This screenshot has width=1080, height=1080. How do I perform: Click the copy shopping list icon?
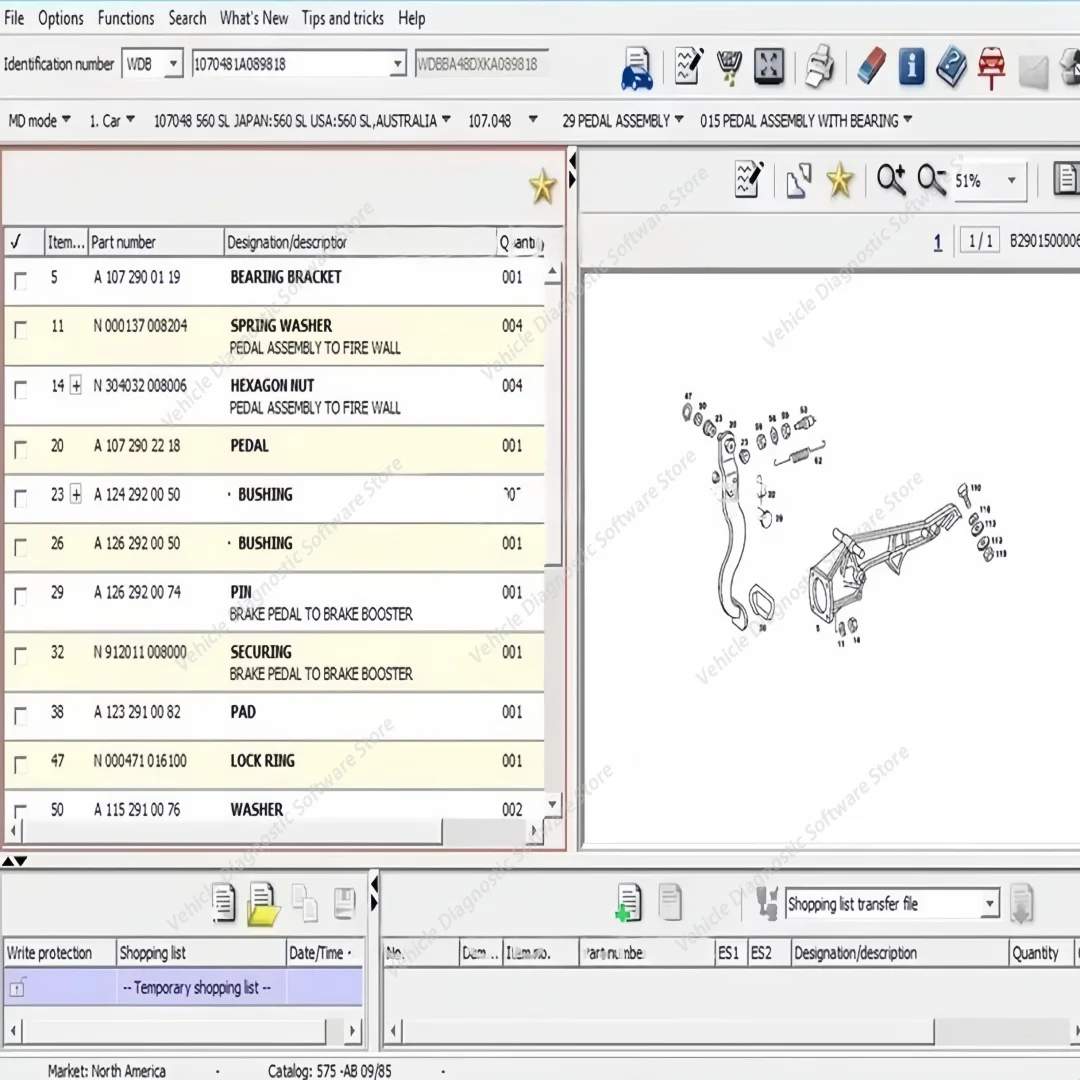tap(304, 902)
